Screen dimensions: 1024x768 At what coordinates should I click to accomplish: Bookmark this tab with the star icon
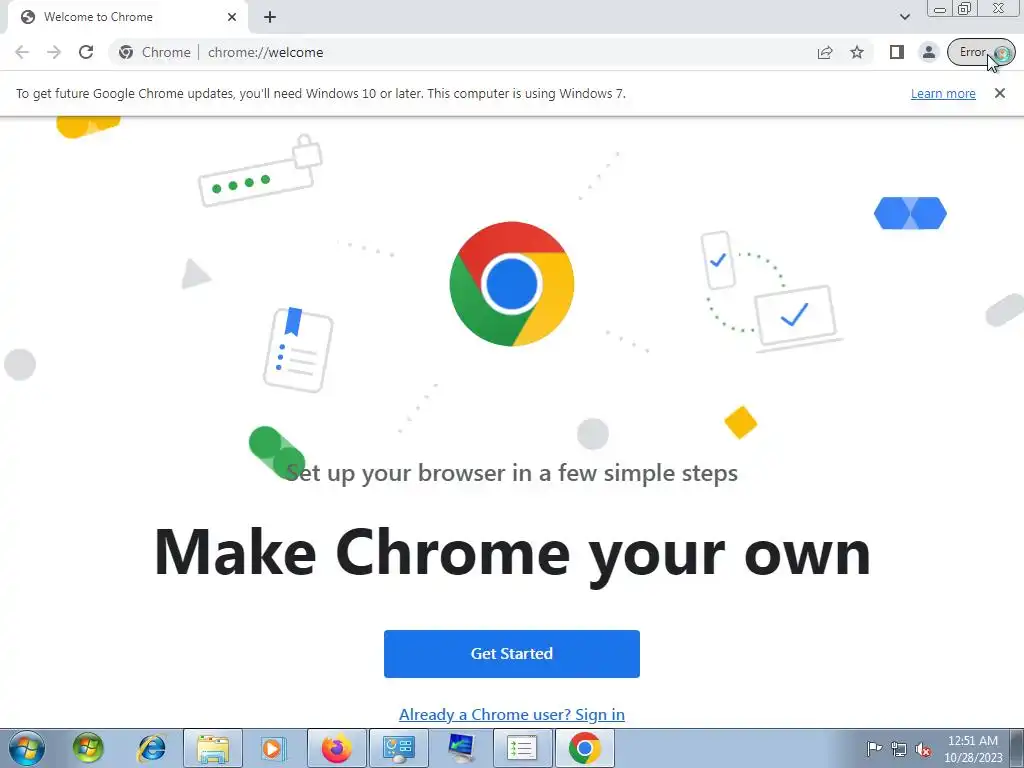point(857,52)
